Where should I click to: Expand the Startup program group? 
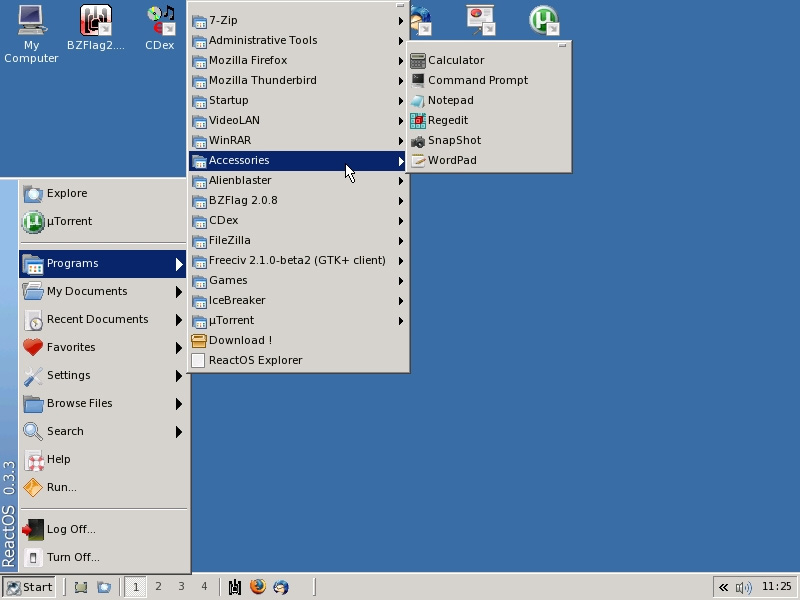(x=298, y=100)
